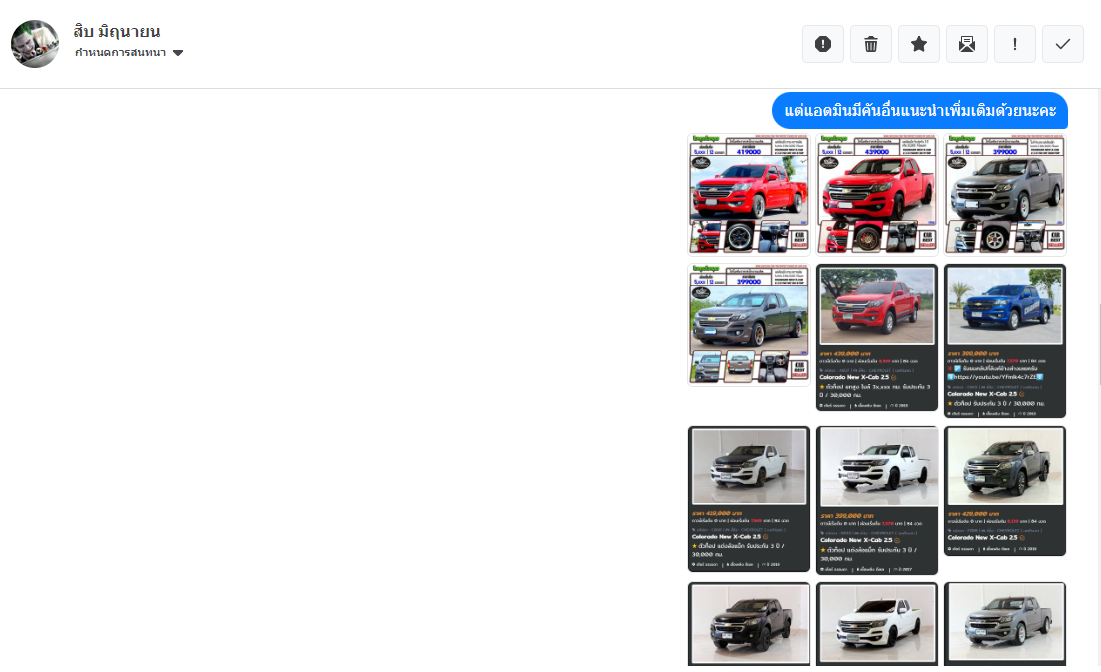Open red pickup flyer priced 419000
This screenshot has height=672, width=1101.
click(x=749, y=194)
